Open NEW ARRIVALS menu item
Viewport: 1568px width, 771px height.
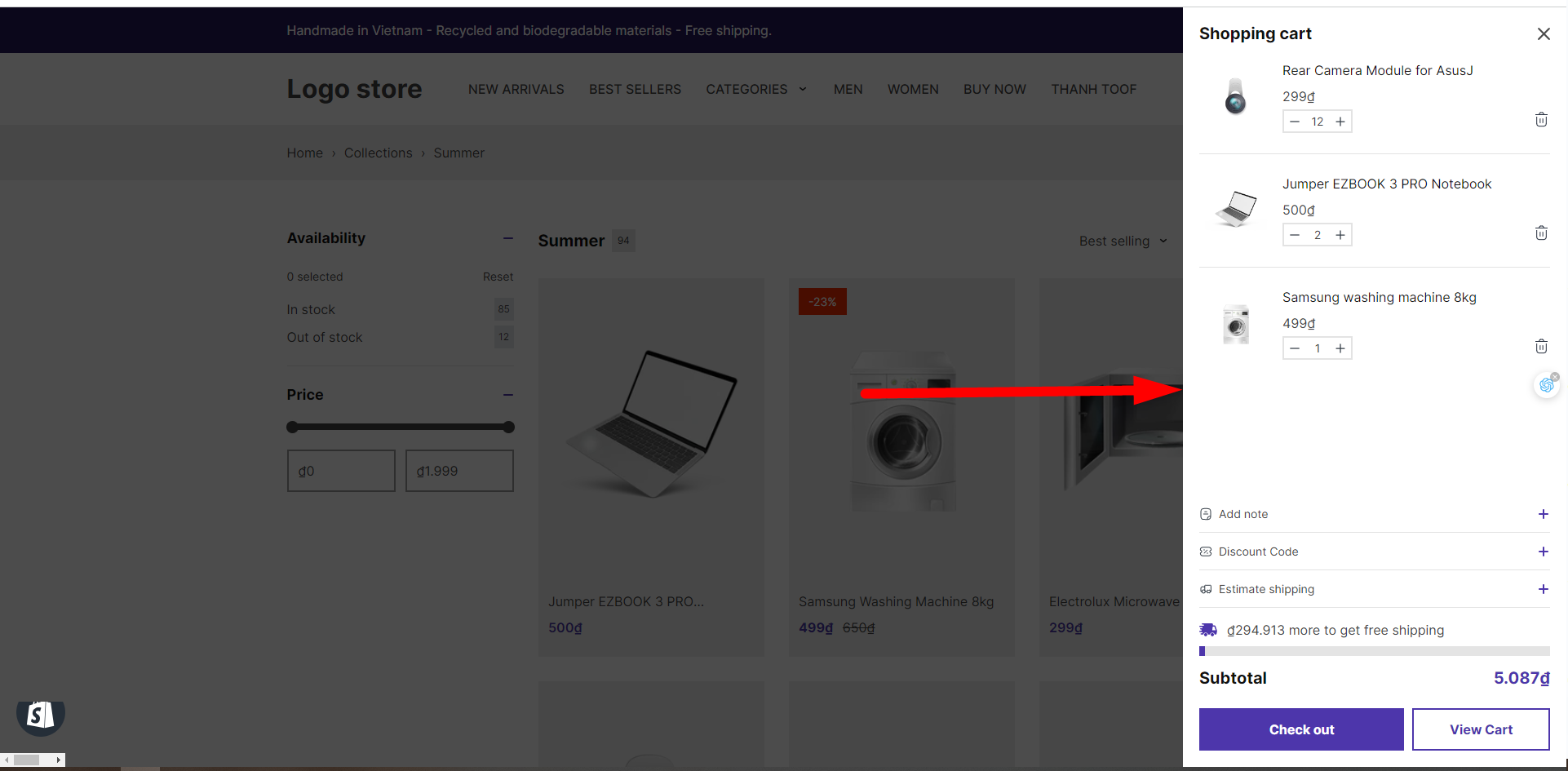pyautogui.click(x=516, y=89)
